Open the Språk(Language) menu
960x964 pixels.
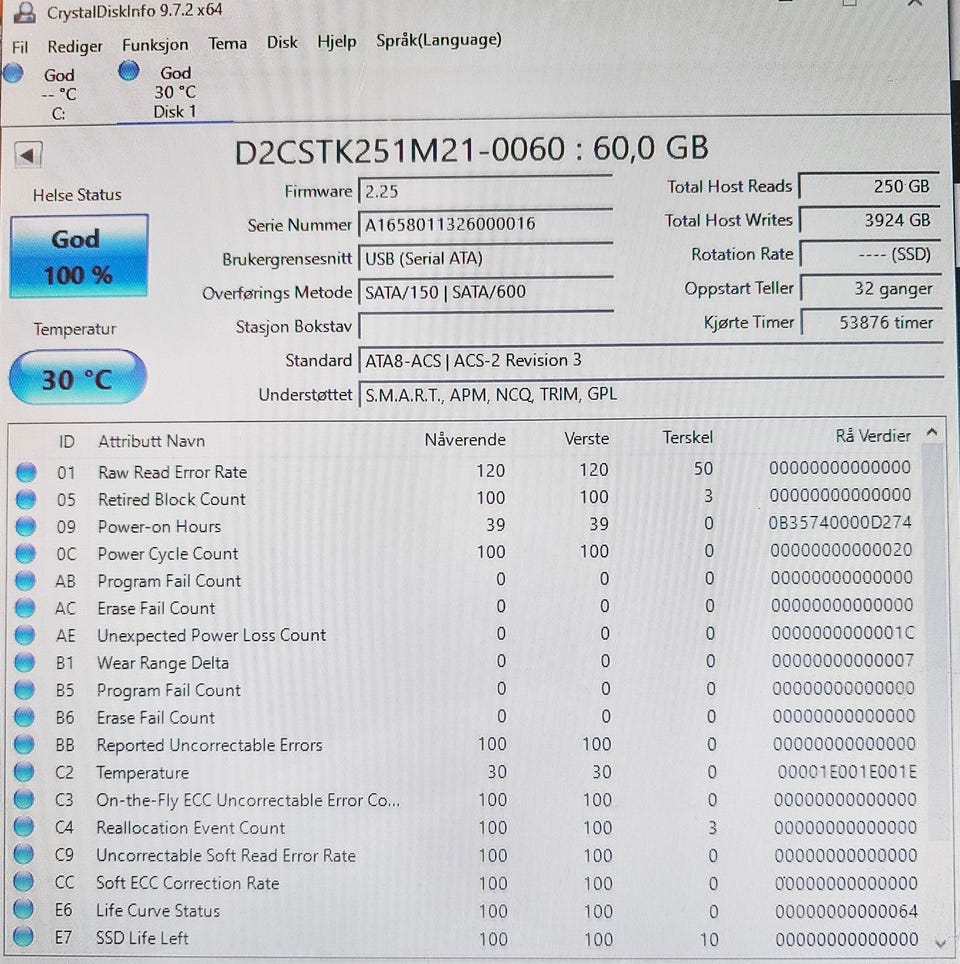point(438,40)
